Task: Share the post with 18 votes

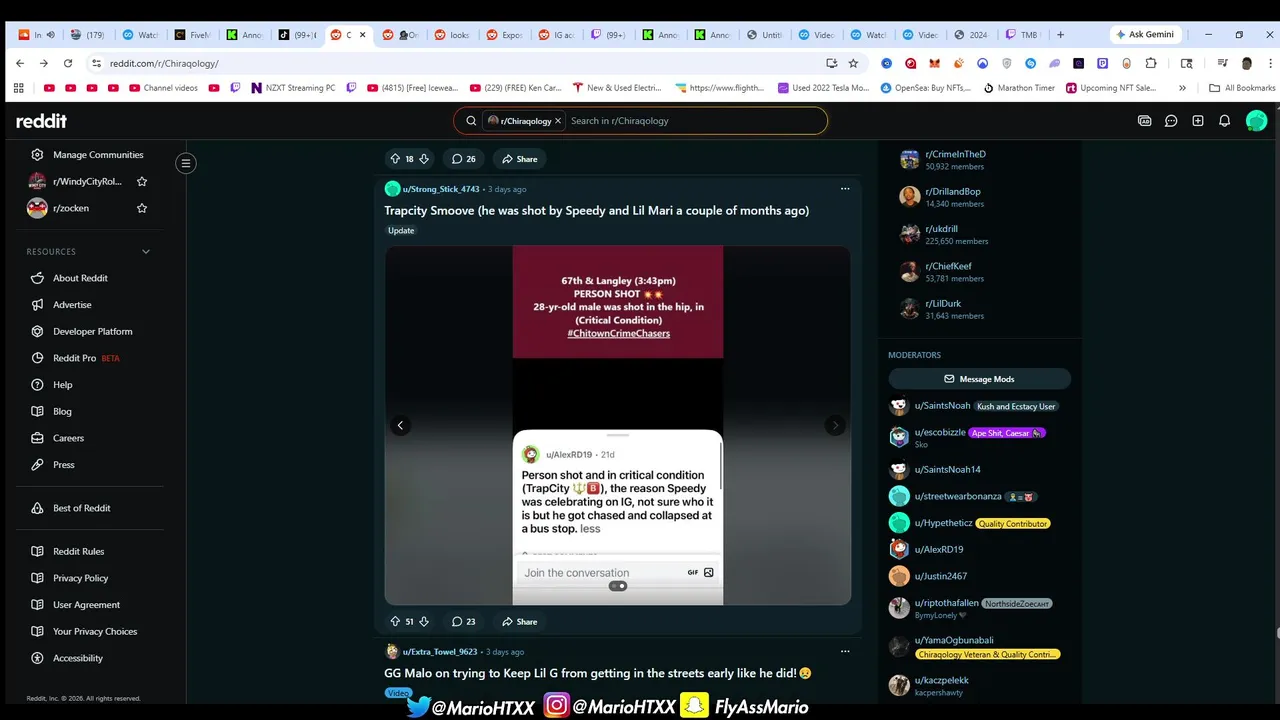Action: click(x=520, y=159)
